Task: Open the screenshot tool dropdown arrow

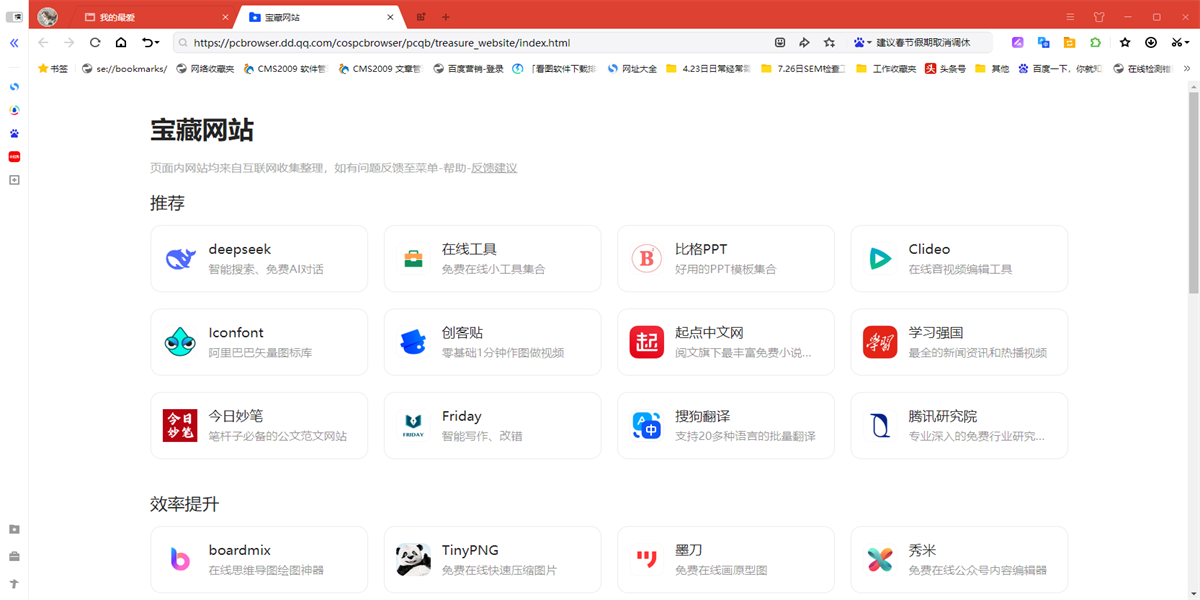Action: (1188, 43)
